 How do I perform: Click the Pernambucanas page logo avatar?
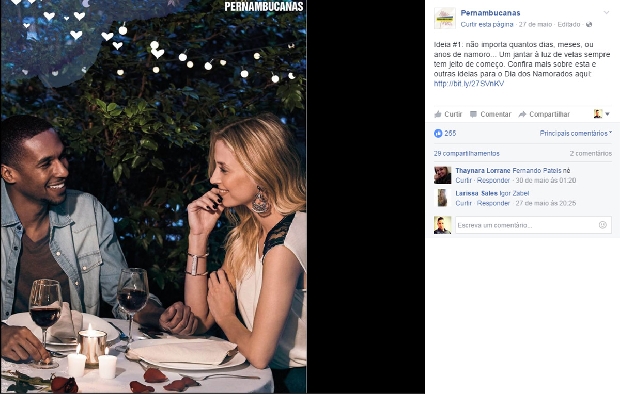(444, 18)
